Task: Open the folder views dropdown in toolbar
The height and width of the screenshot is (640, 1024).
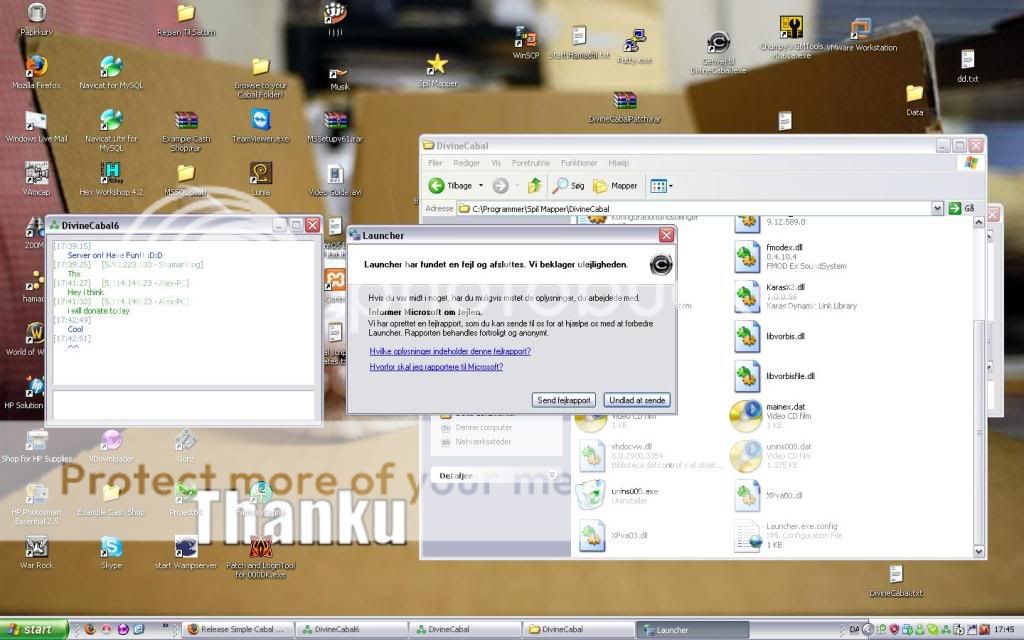Action: pyautogui.click(x=659, y=185)
